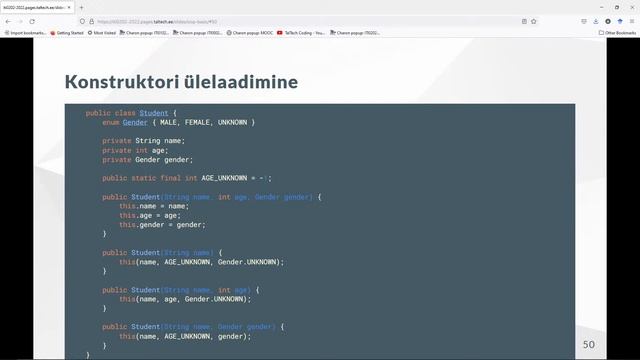640x360 pixels.
Task: Toggle reader view for this page
Action: 524,22
